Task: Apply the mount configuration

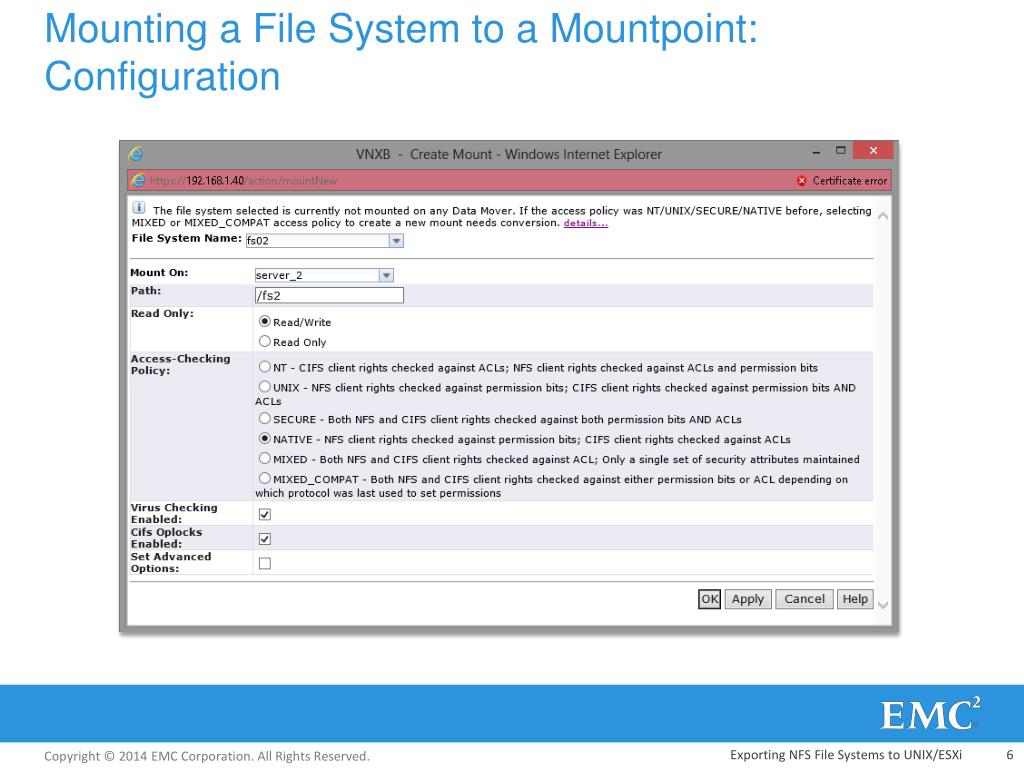Action: coord(747,598)
